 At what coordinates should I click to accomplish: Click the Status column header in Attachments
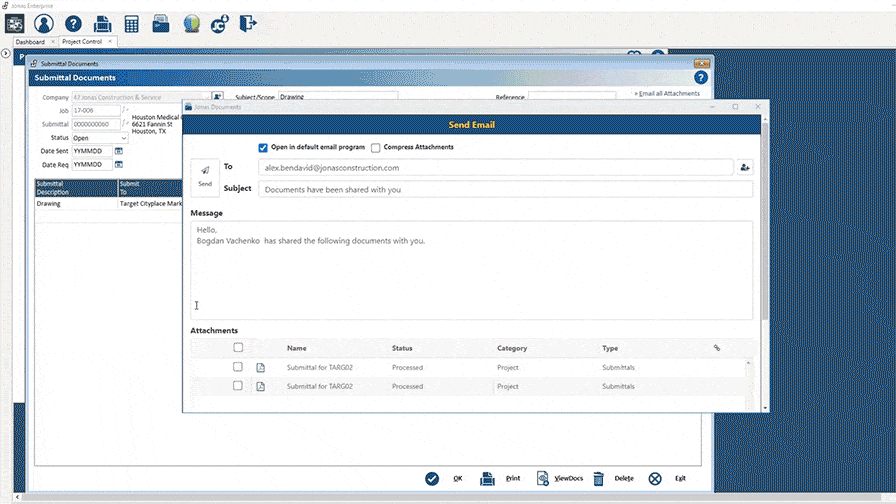coord(402,348)
